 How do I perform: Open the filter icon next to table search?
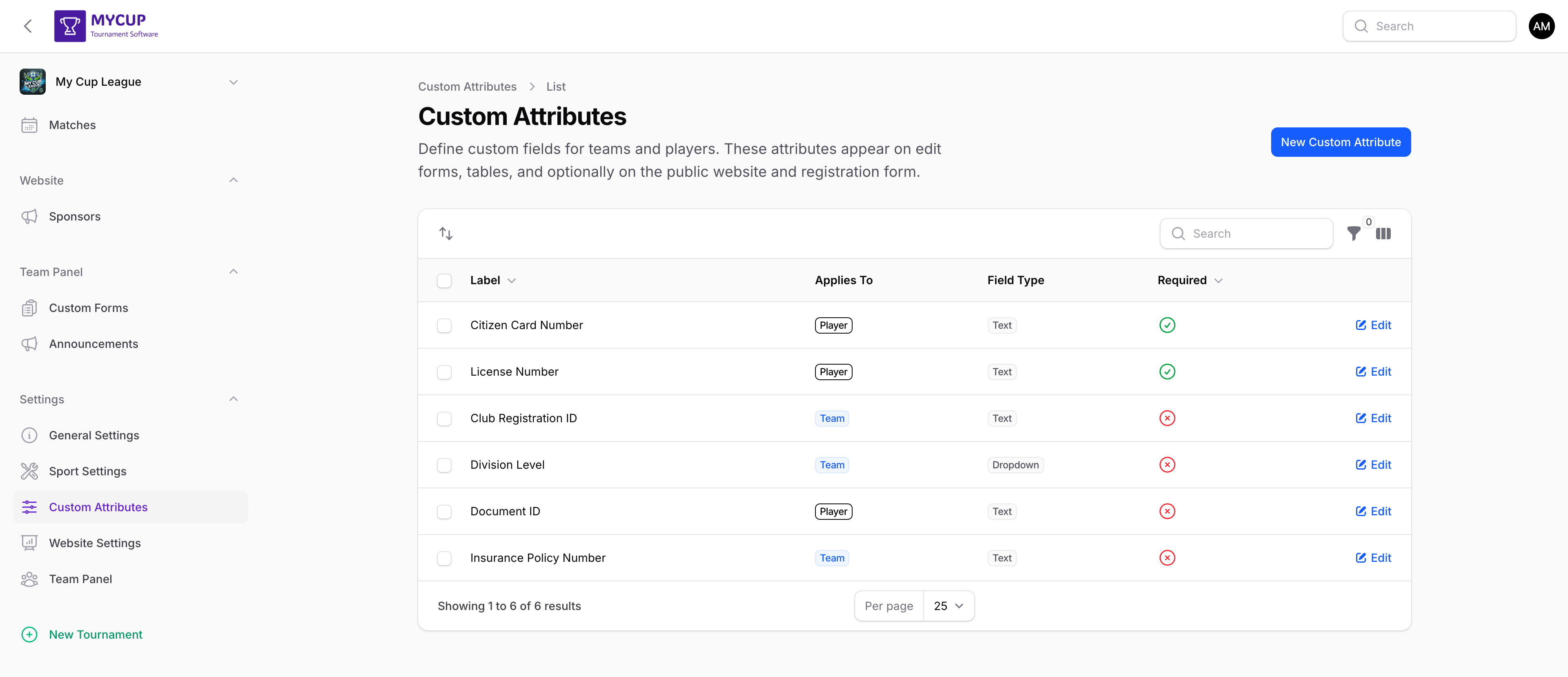point(1354,233)
